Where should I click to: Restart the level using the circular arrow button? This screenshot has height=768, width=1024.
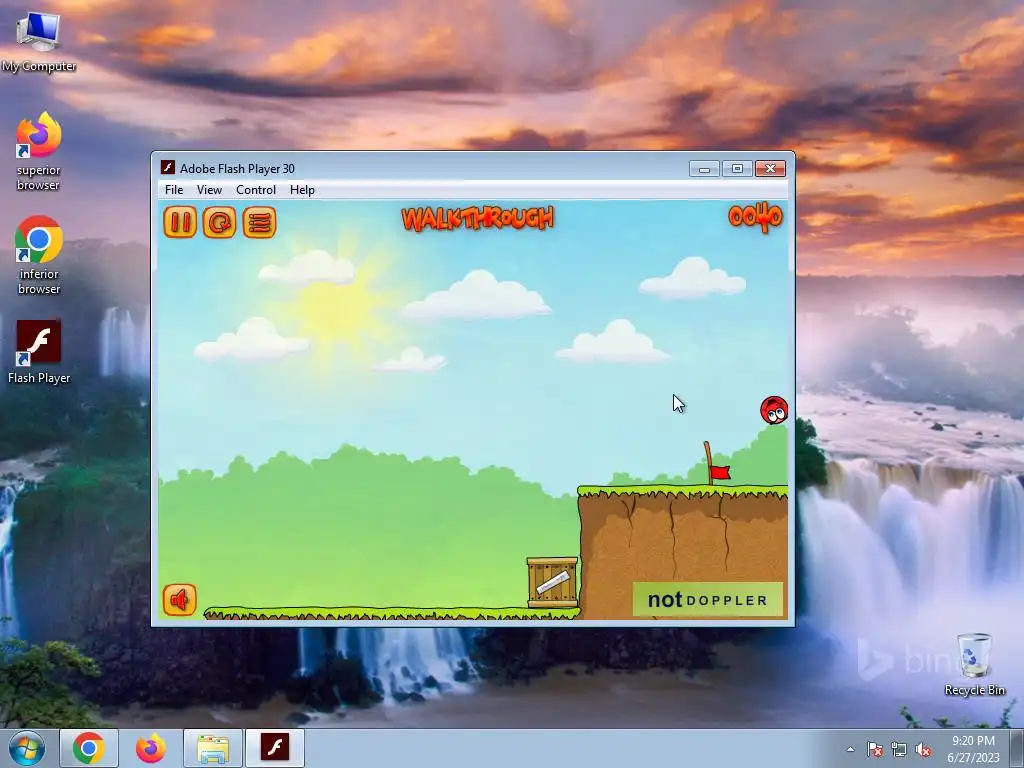pyautogui.click(x=219, y=222)
